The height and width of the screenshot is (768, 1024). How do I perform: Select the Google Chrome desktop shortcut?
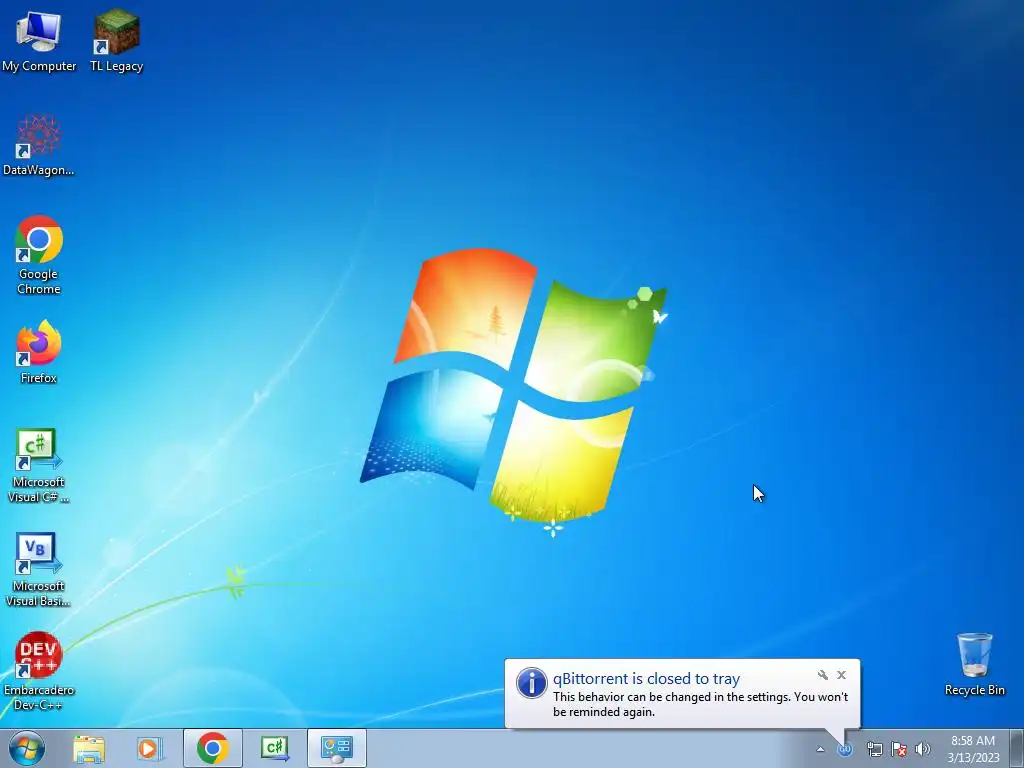pos(39,255)
